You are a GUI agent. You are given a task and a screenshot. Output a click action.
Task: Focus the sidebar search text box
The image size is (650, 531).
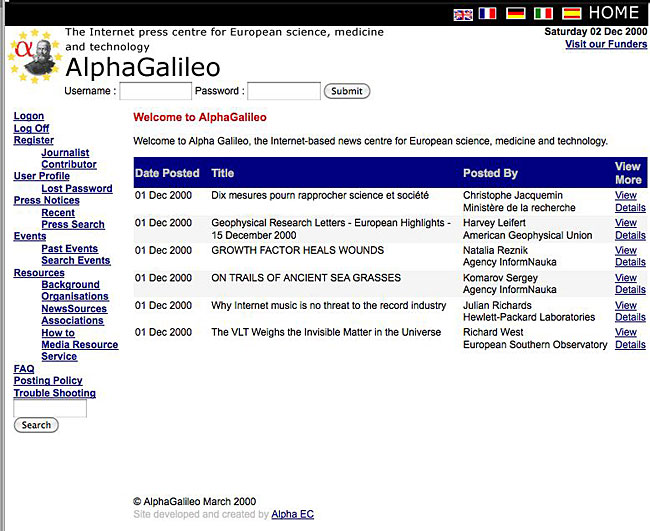(x=50, y=408)
